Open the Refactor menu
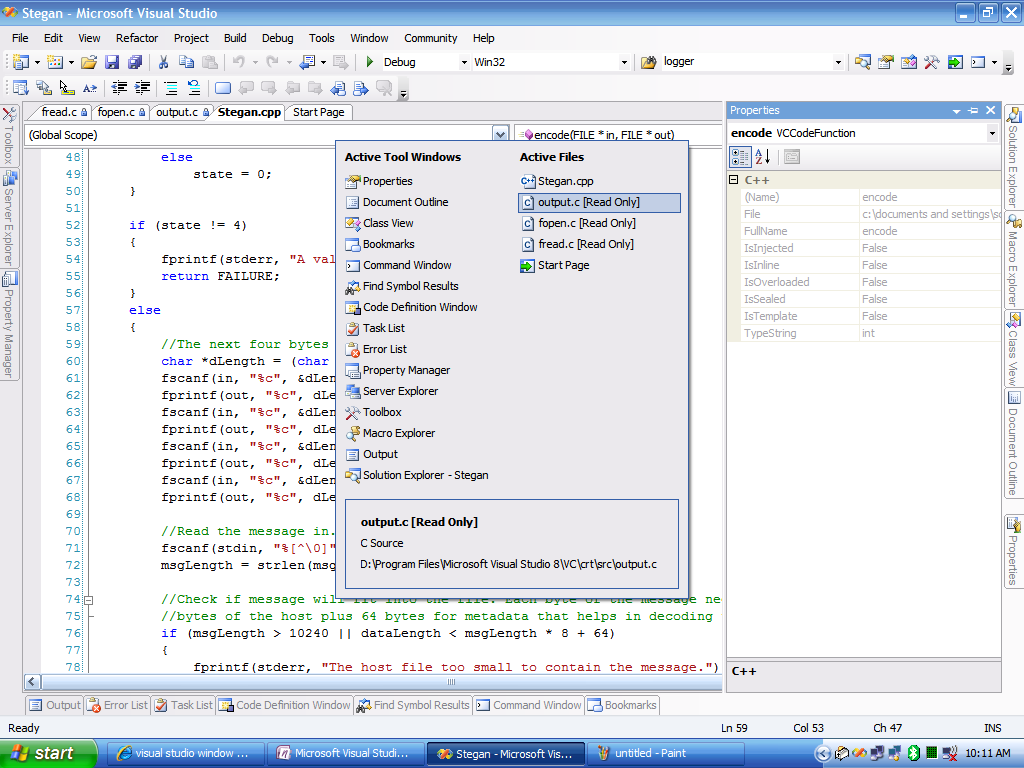The image size is (1024, 768). tap(137, 38)
